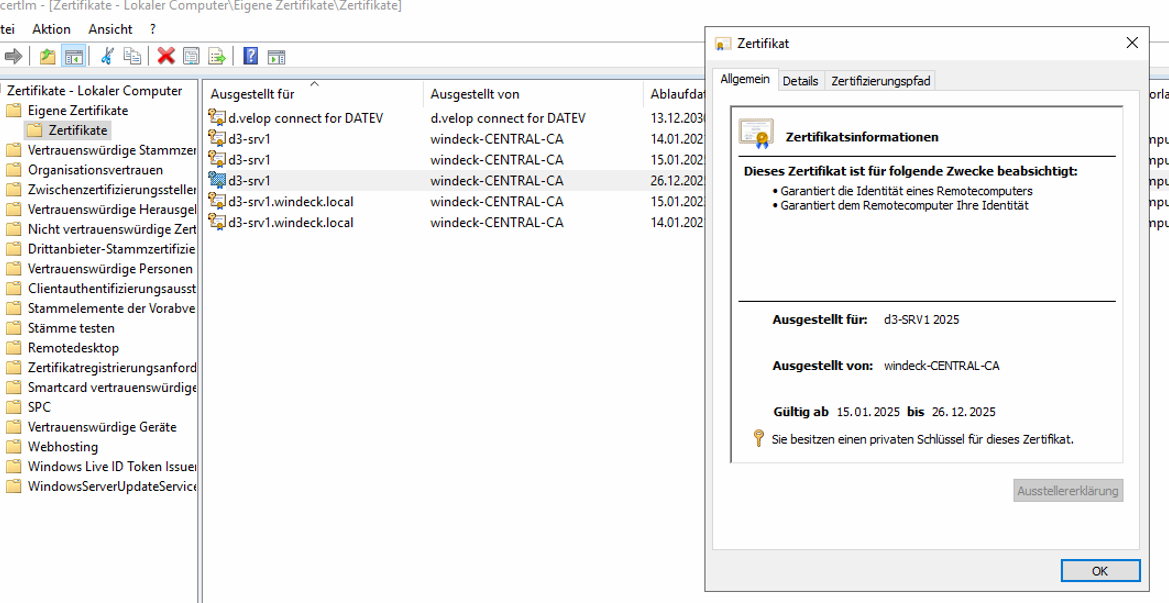Sort by the Ausgestellt von column header

pos(475,94)
